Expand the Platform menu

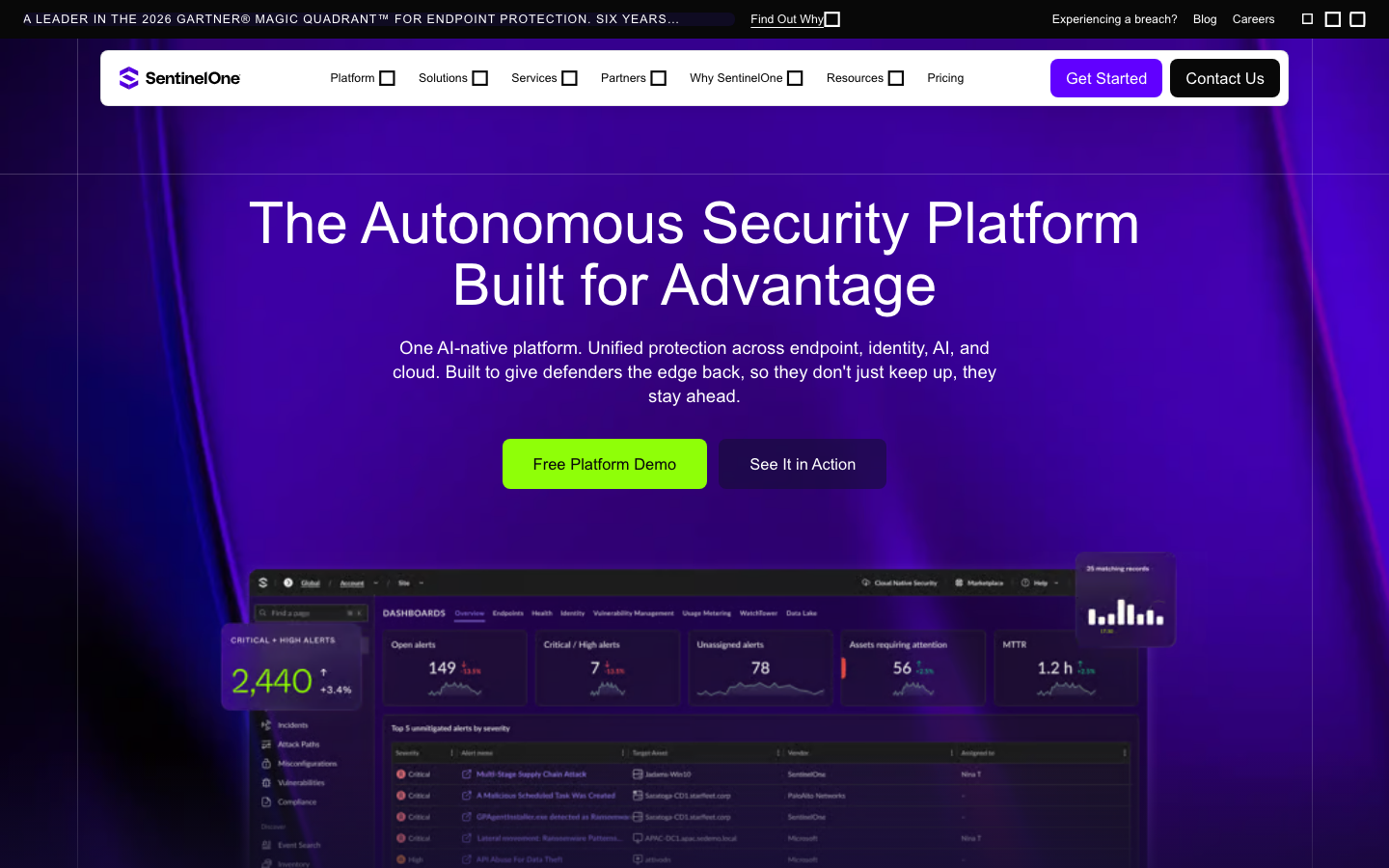(363, 78)
